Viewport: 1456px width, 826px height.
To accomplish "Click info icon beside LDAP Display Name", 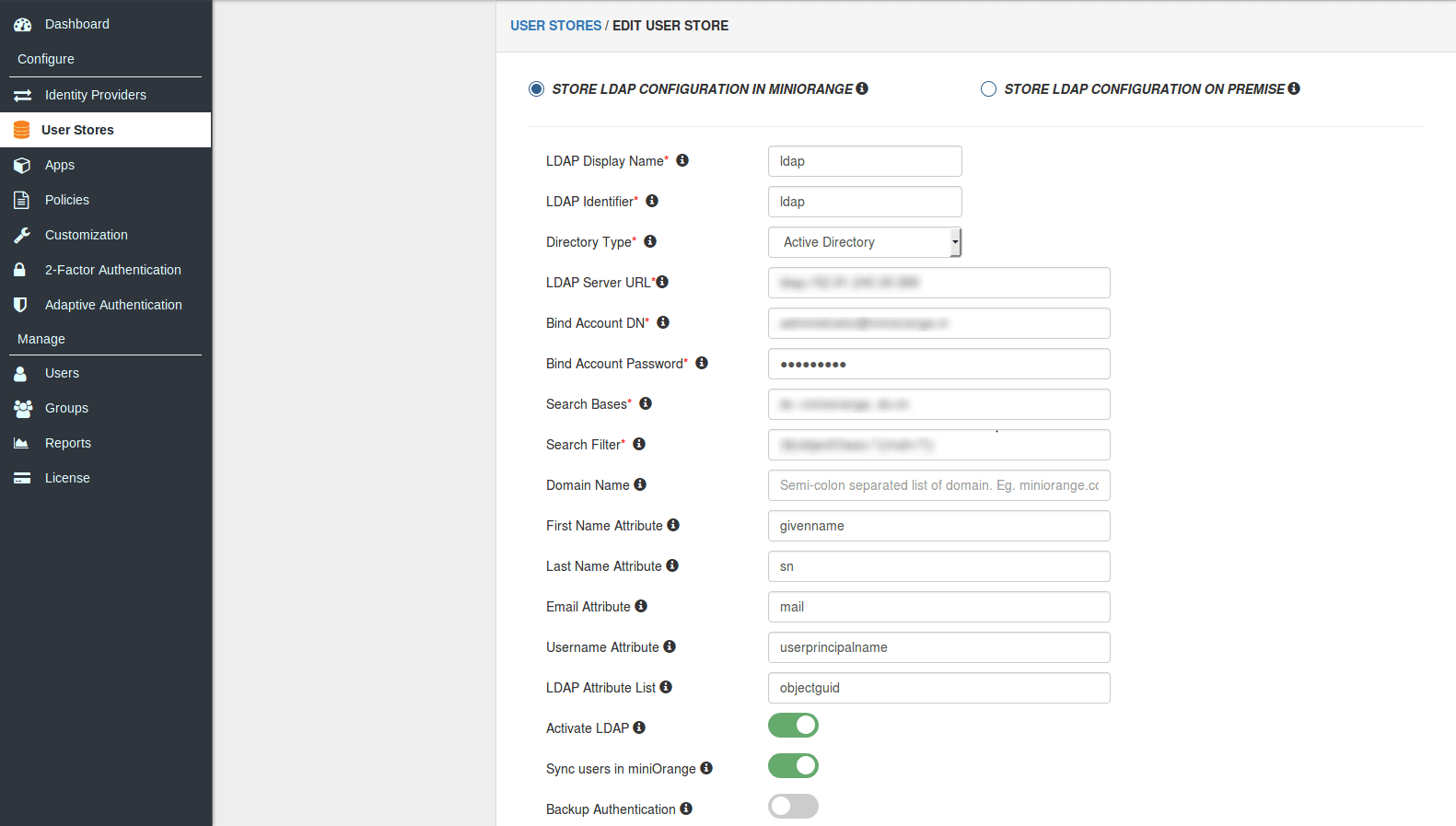I will pos(682,160).
